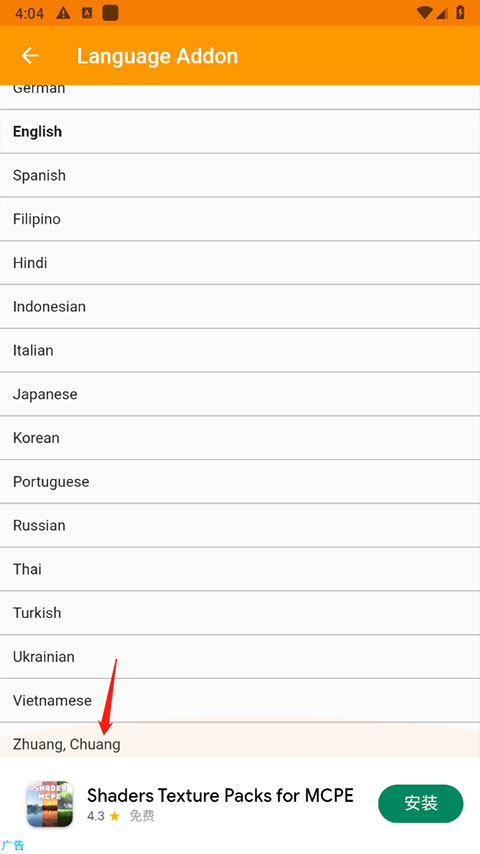The image size is (480, 854).
Task: Tap the warning triangle status icon
Action: click(x=63, y=13)
